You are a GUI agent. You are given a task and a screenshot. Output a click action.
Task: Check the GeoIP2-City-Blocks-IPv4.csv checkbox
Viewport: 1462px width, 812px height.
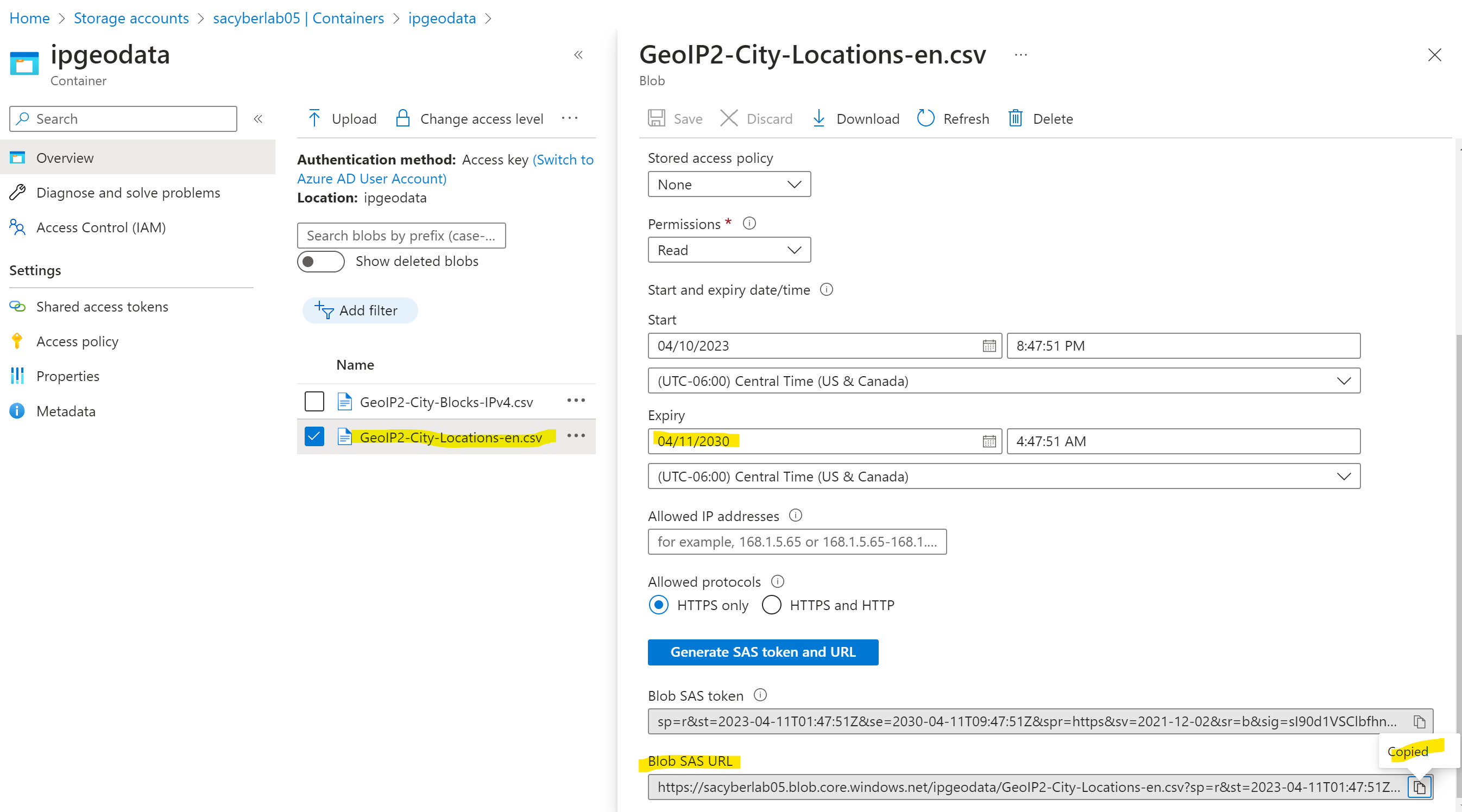[314, 402]
